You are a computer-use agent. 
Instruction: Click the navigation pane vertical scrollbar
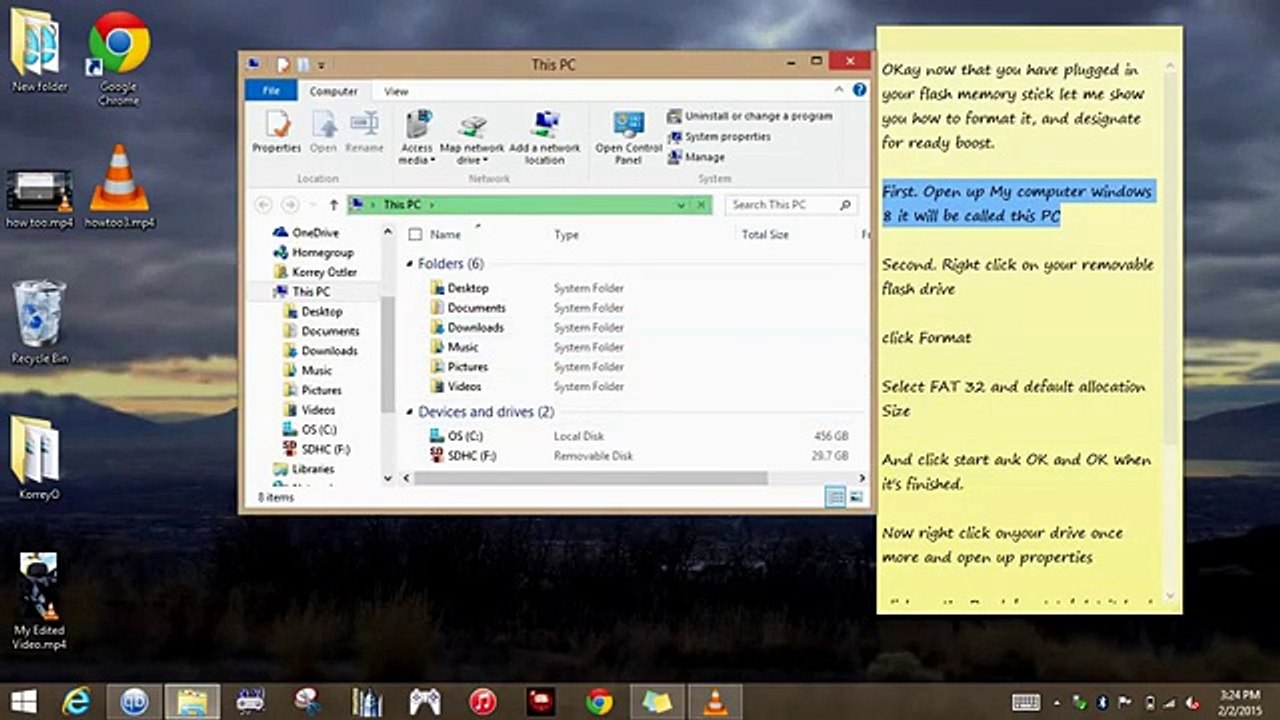click(388, 355)
